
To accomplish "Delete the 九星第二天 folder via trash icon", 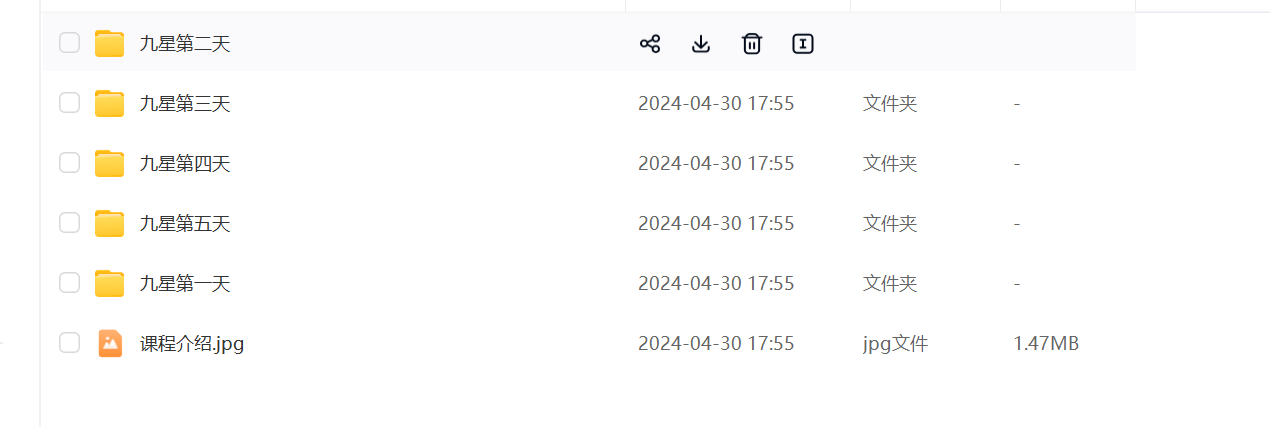I will 752,43.
